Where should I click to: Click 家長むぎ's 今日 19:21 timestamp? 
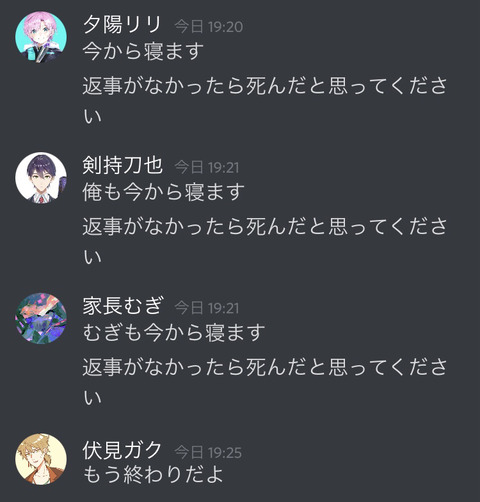click(207, 308)
